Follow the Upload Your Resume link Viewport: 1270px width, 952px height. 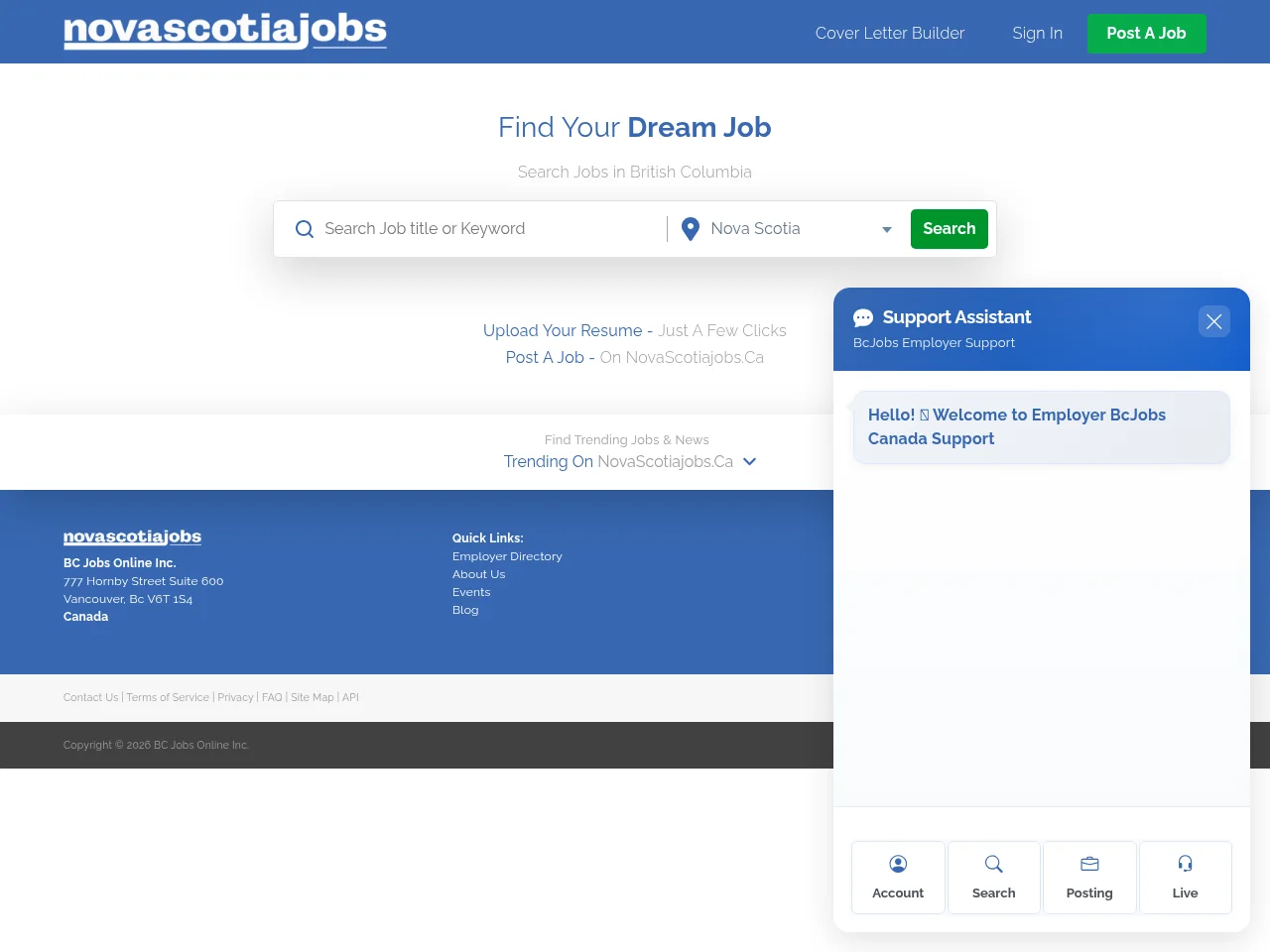click(x=563, y=330)
